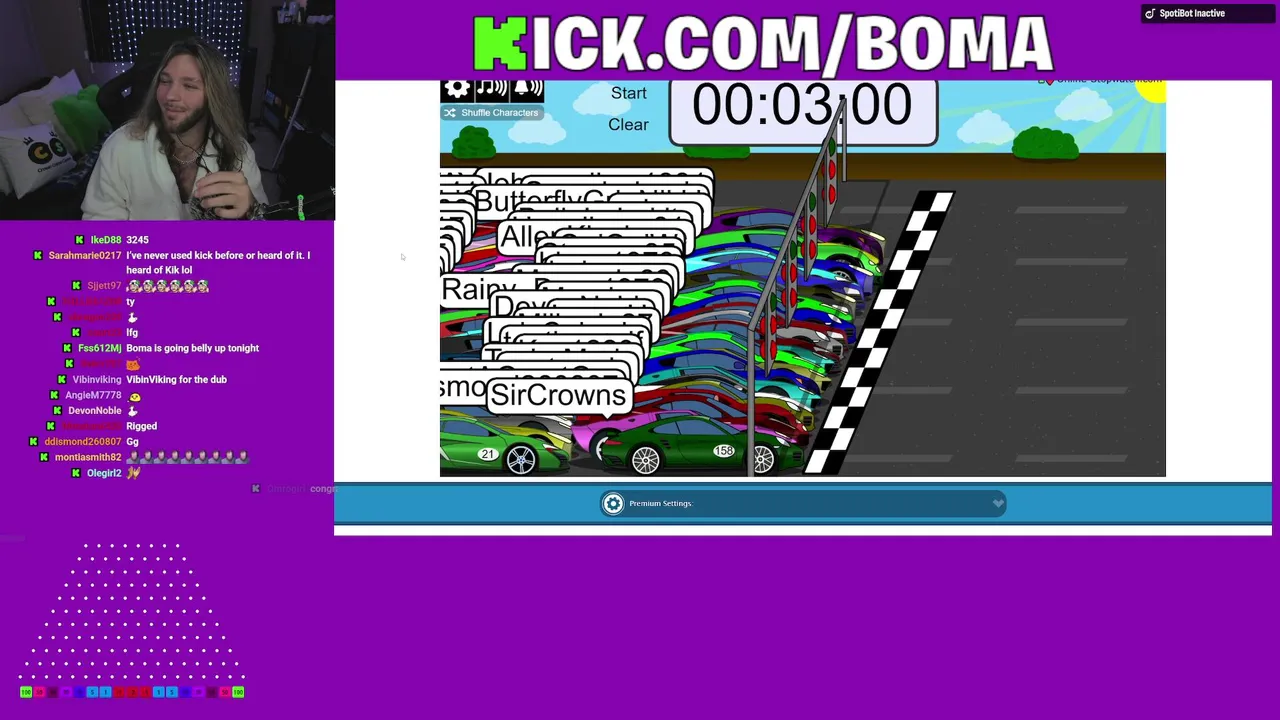This screenshot has height=720, width=1280.
Task: Click message 'VibinViking for the dub'
Action: coord(176,380)
